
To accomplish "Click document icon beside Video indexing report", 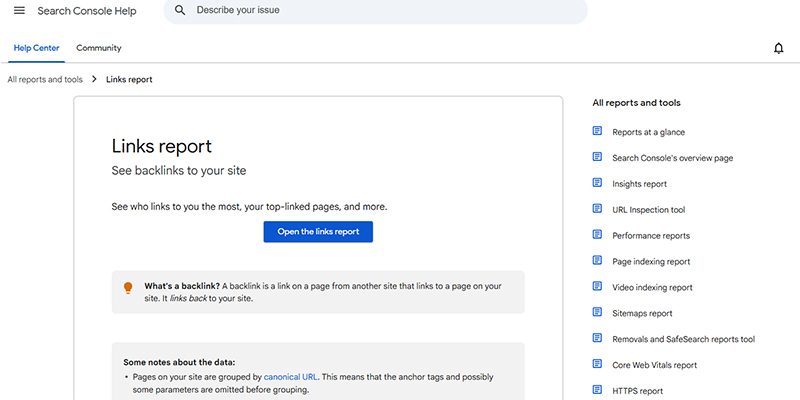I will pyautogui.click(x=597, y=286).
